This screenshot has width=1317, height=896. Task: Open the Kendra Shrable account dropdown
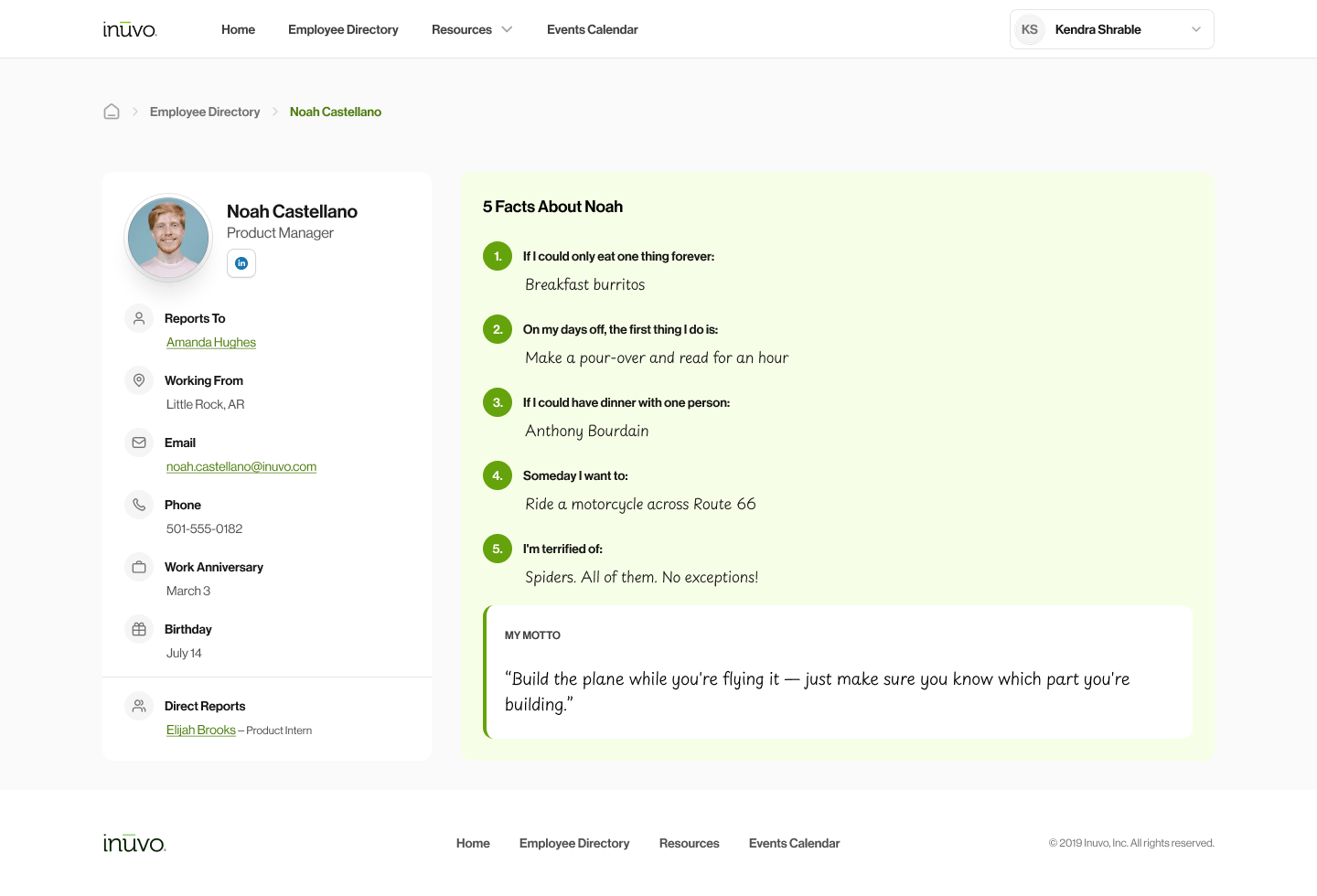[1112, 29]
